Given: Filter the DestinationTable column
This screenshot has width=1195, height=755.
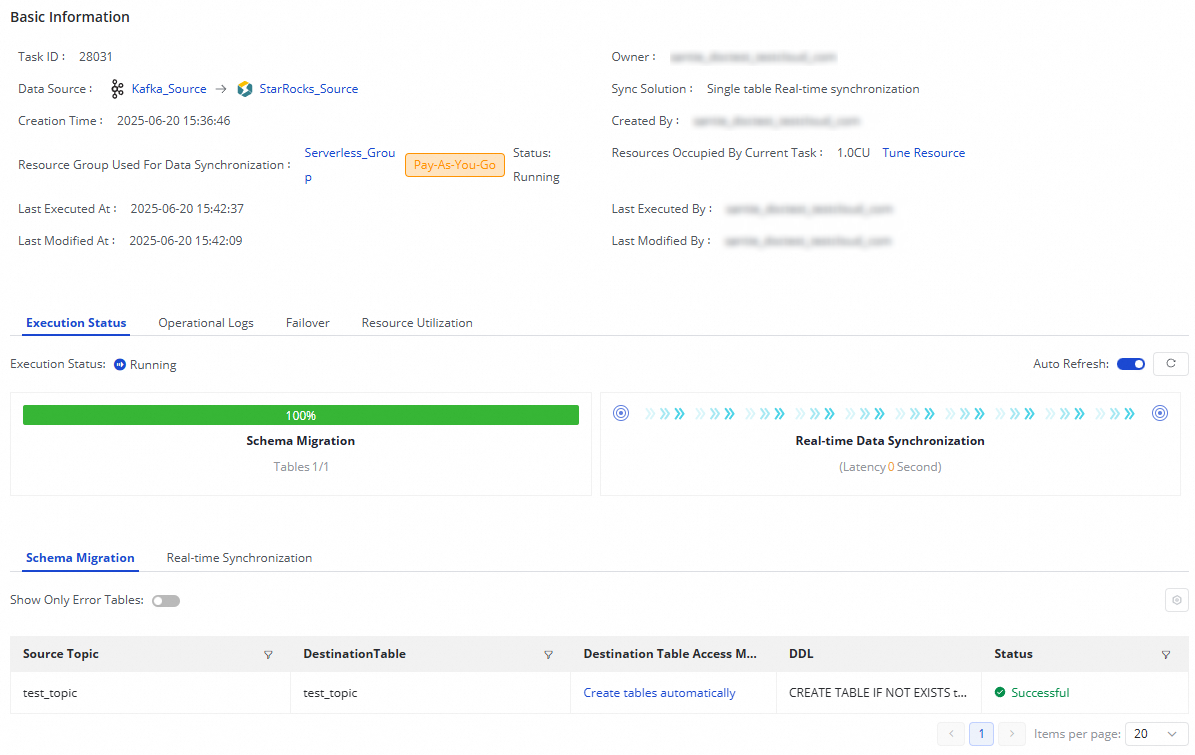Looking at the screenshot, I should (x=548, y=654).
